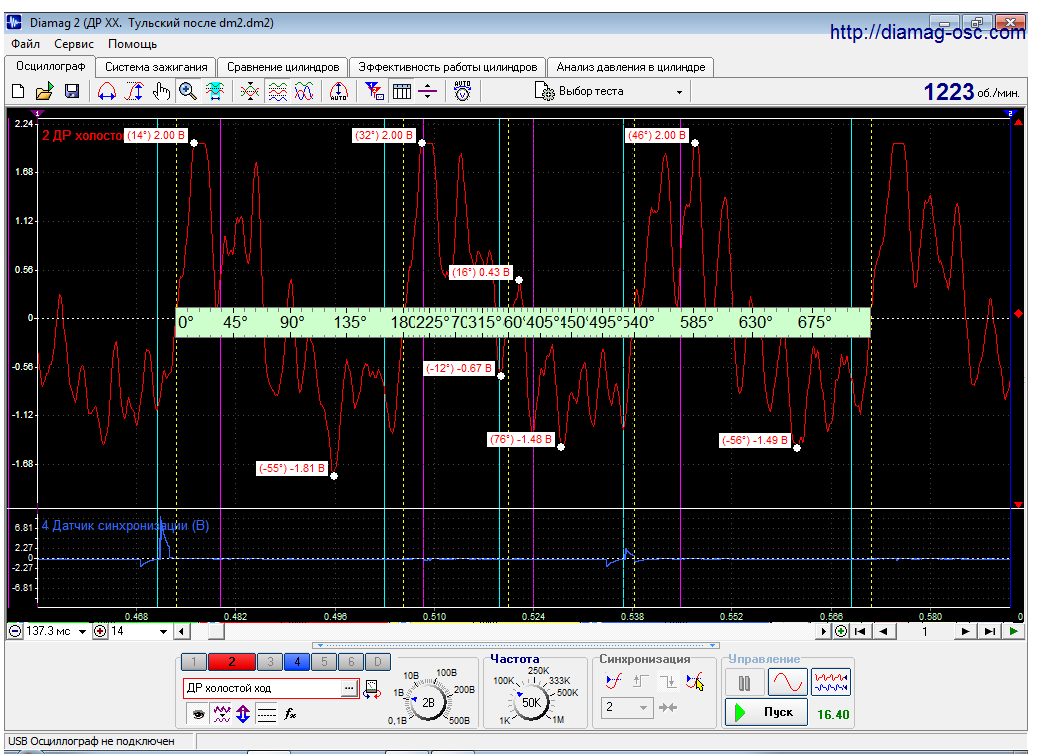Image resolution: width=1040 pixels, height=754 pixels.
Task: Click the compress waveforms vertically icon
Action: pos(250,92)
